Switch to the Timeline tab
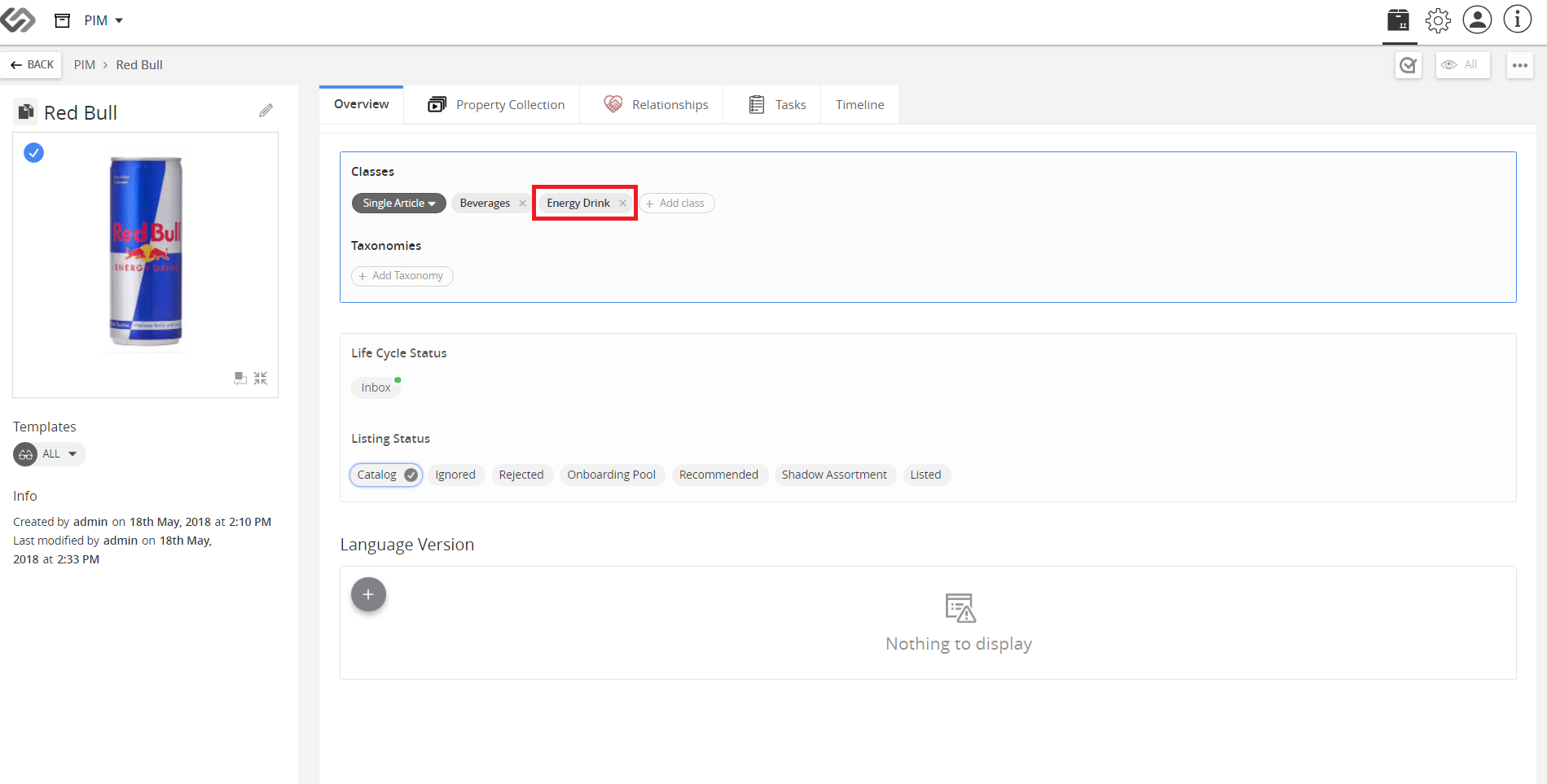Image resolution: width=1547 pixels, height=784 pixels. click(859, 105)
